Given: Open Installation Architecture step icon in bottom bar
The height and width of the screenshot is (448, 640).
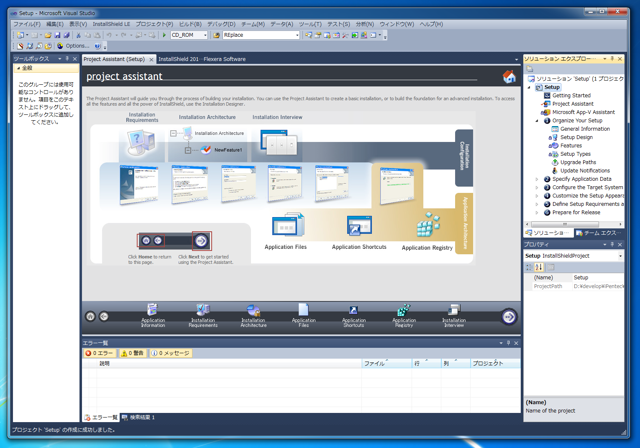Looking at the screenshot, I should (253, 310).
